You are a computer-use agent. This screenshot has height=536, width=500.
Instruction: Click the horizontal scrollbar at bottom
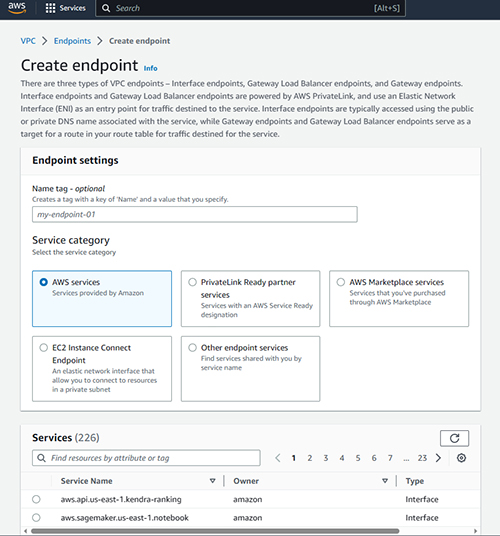point(215,531)
